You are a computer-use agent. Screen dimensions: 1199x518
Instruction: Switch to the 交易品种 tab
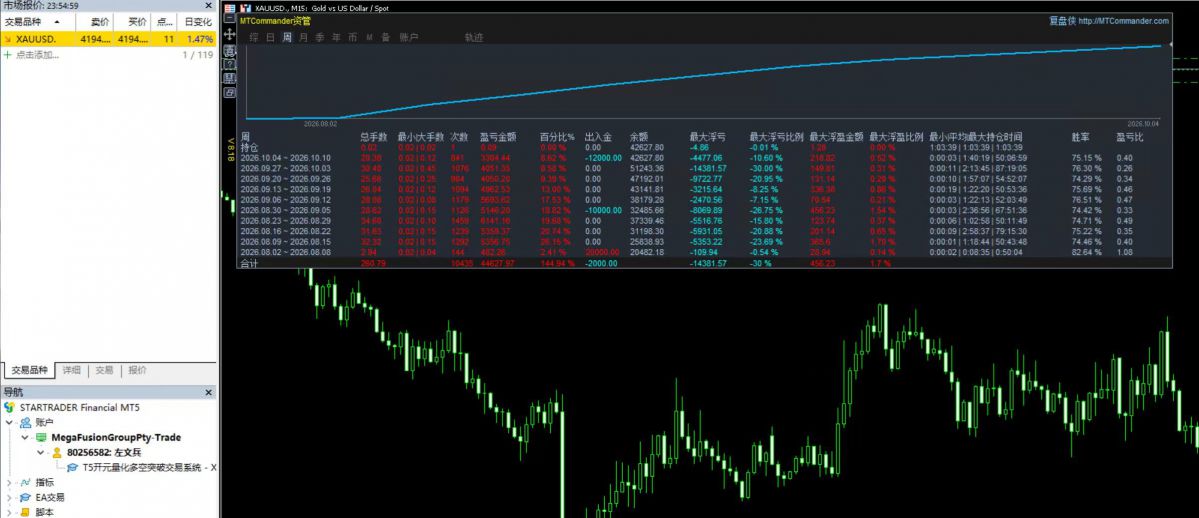[28, 370]
